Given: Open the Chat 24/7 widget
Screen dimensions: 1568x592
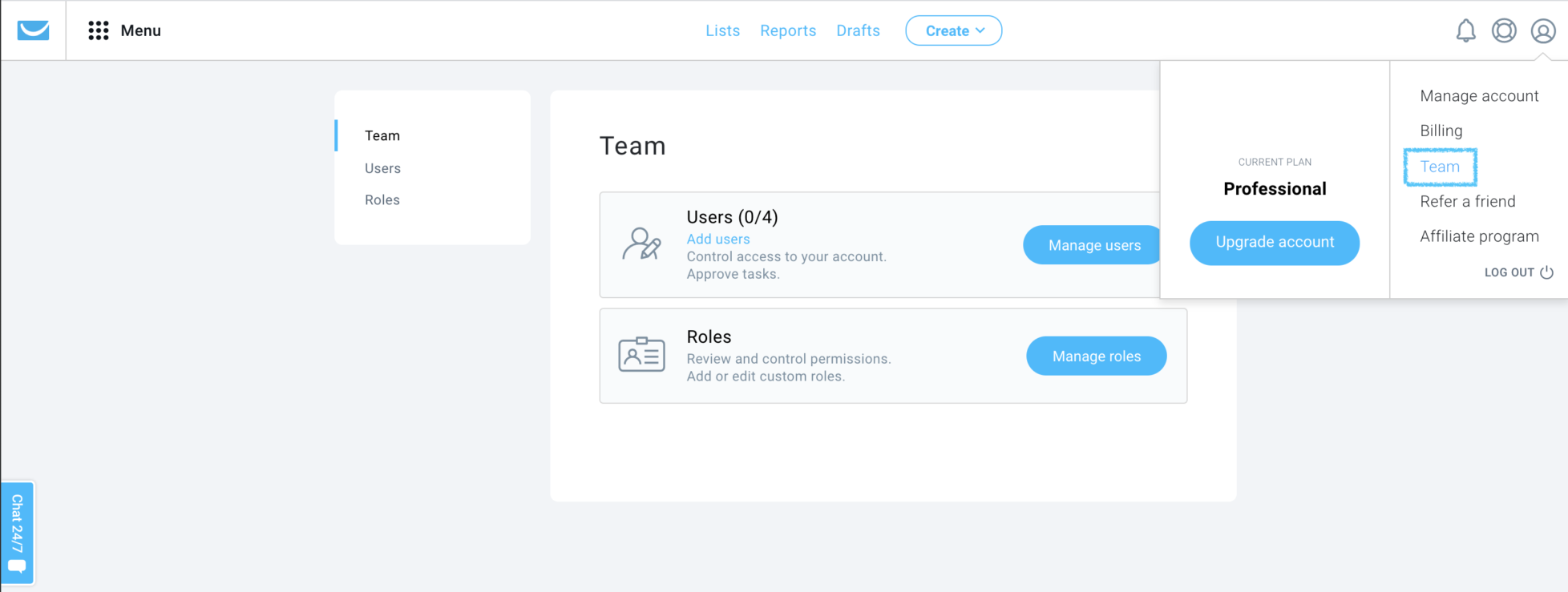Looking at the screenshot, I should pyautogui.click(x=17, y=533).
